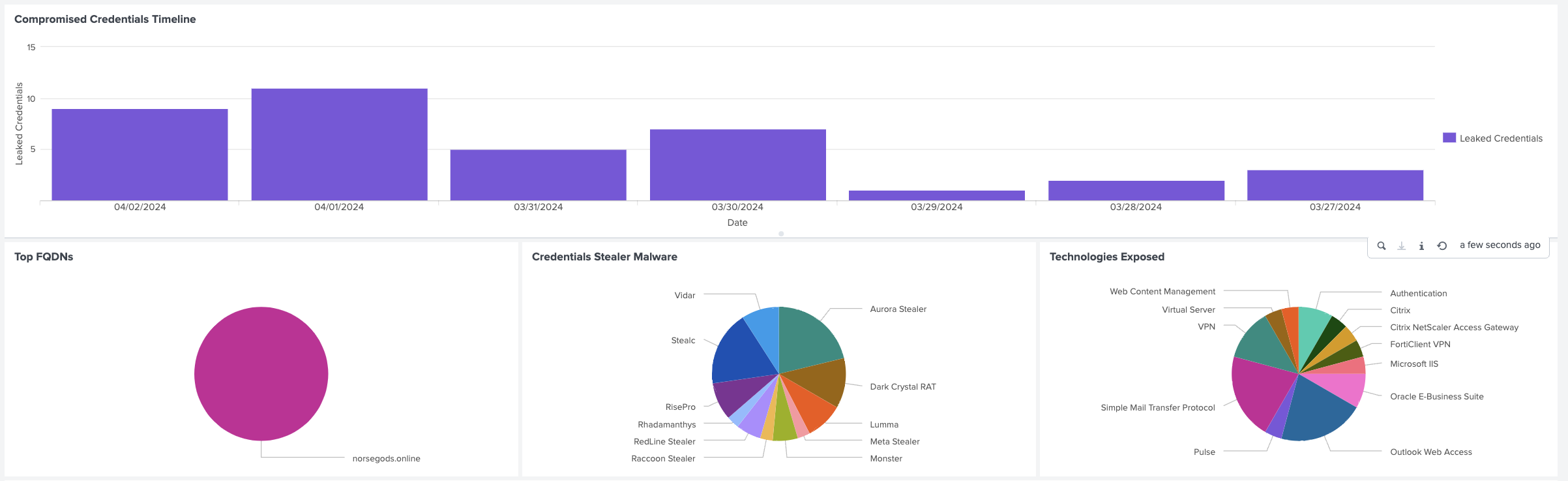The image size is (1568, 481).
Task: Click the 04/02/2024 leaked credentials bar
Action: (140, 155)
